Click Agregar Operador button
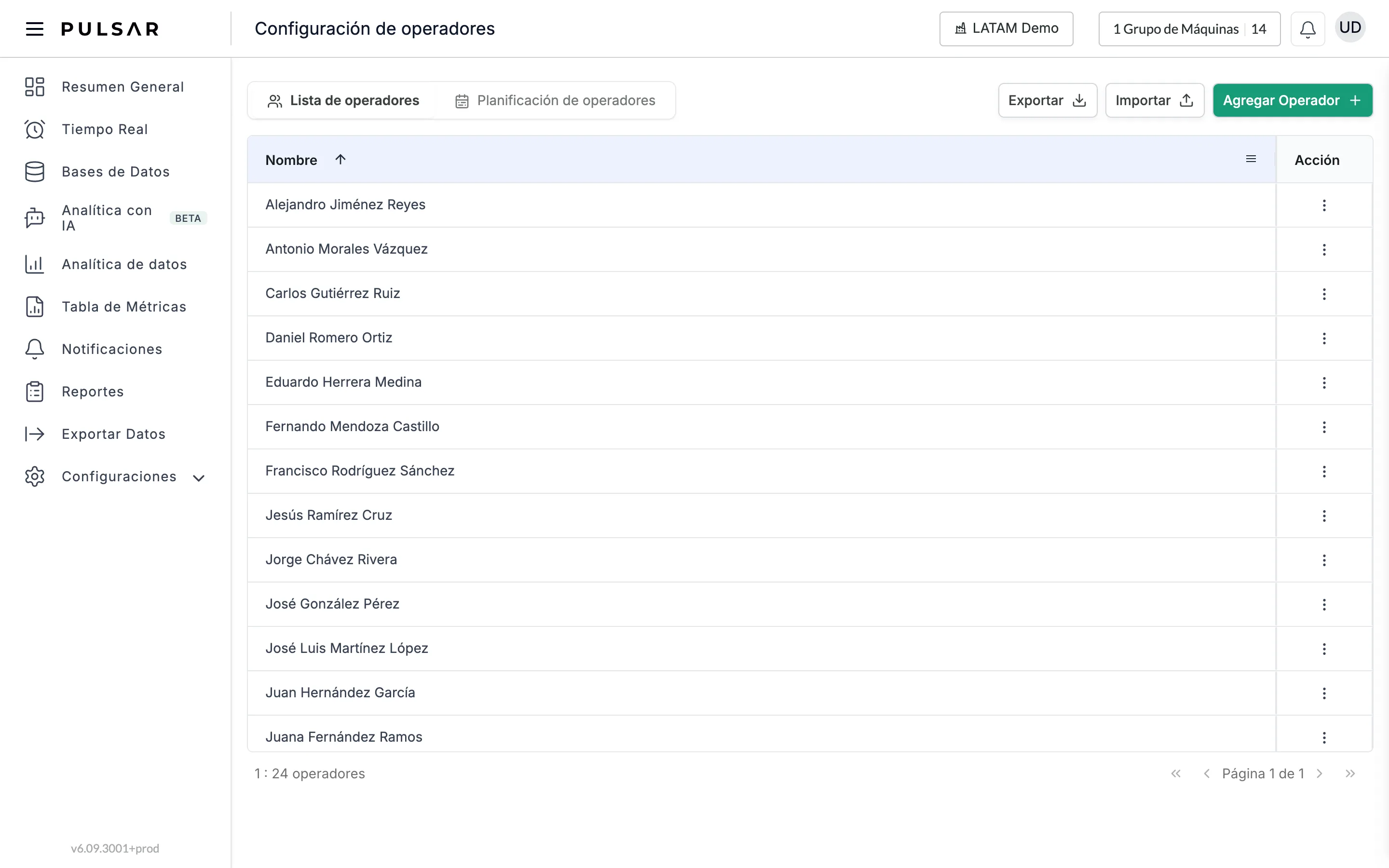This screenshot has height=868, width=1389. pyautogui.click(x=1293, y=100)
